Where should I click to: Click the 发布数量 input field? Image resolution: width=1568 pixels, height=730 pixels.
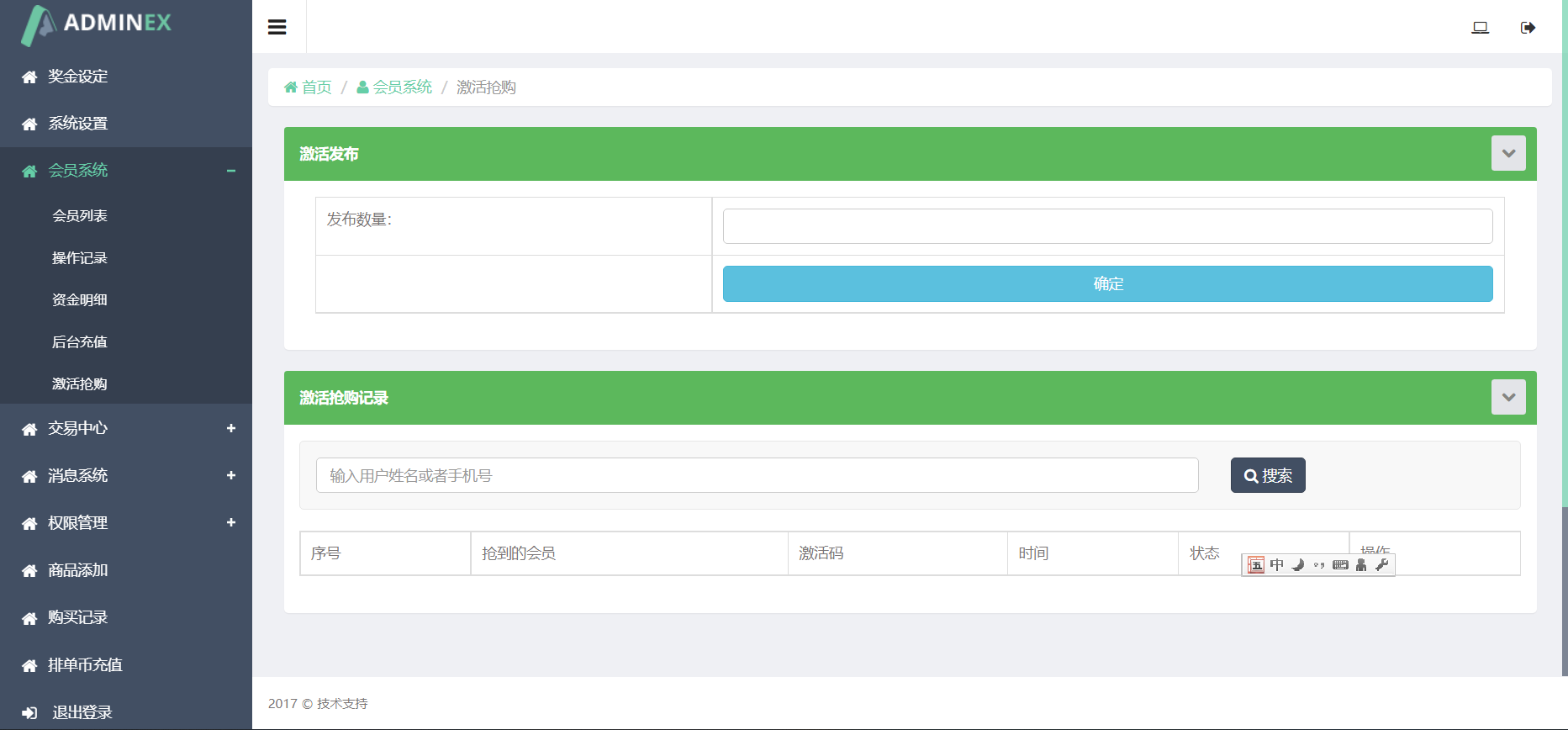pyautogui.click(x=1108, y=226)
